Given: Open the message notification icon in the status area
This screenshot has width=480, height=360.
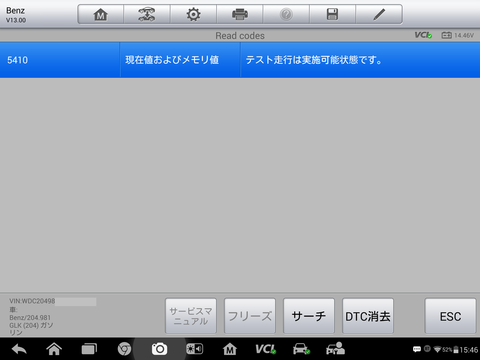Looking at the screenshot, I should [x=417, y=349].
